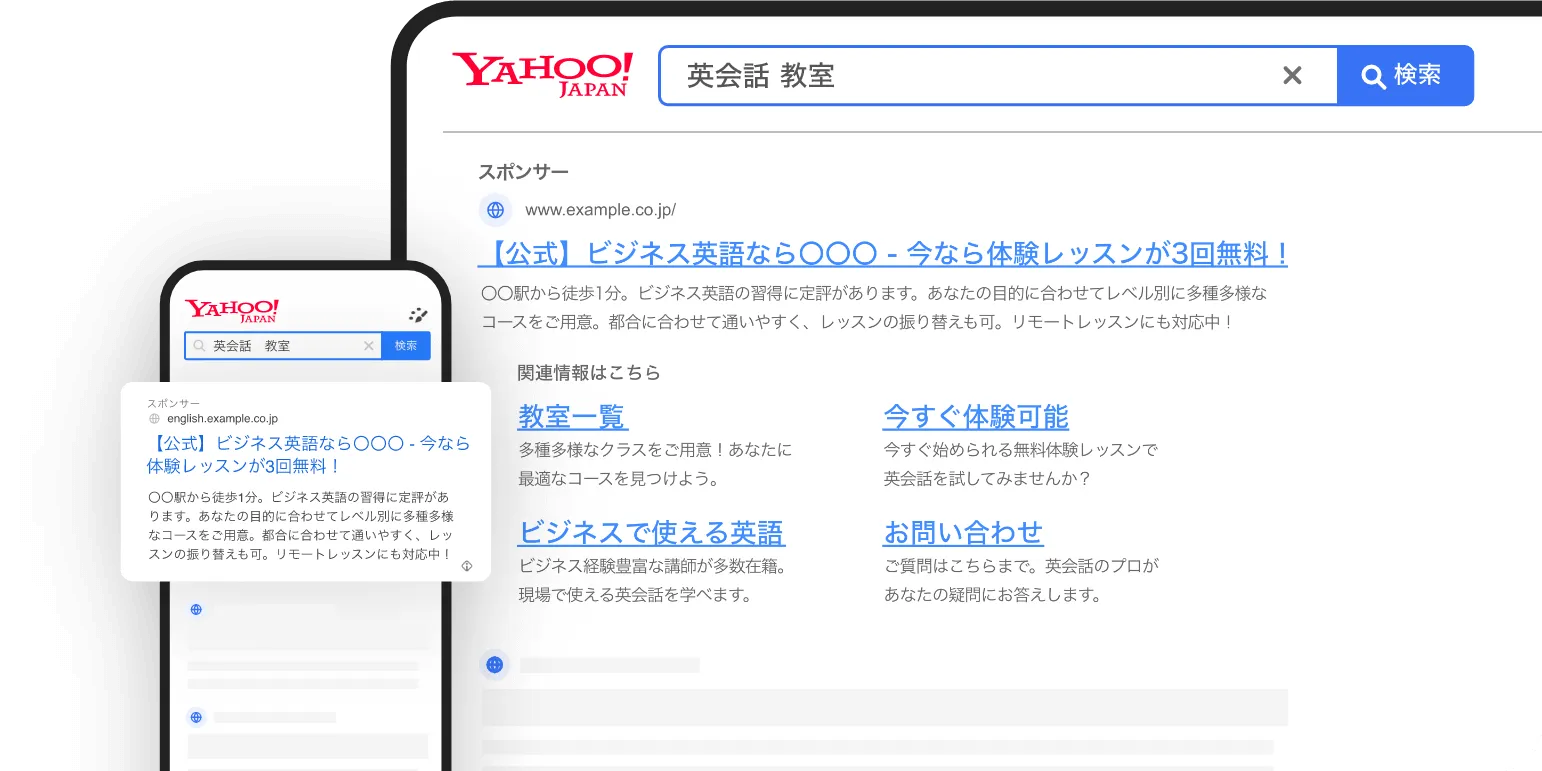Clear the search field with the × button
Viewport: 1542px width, 771px height.
[x=1293, y=74]
